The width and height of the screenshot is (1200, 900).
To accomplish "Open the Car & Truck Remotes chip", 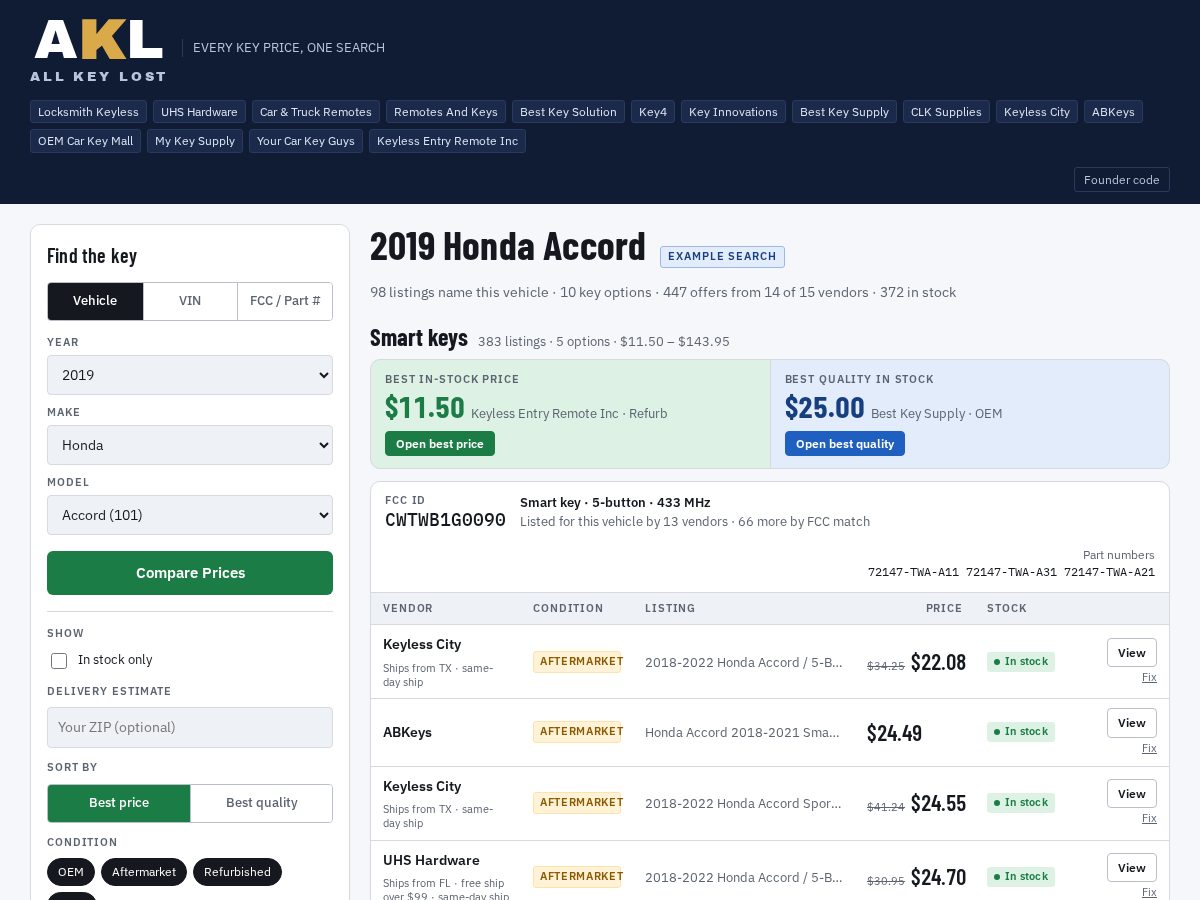I will click(x=316, y=112).
